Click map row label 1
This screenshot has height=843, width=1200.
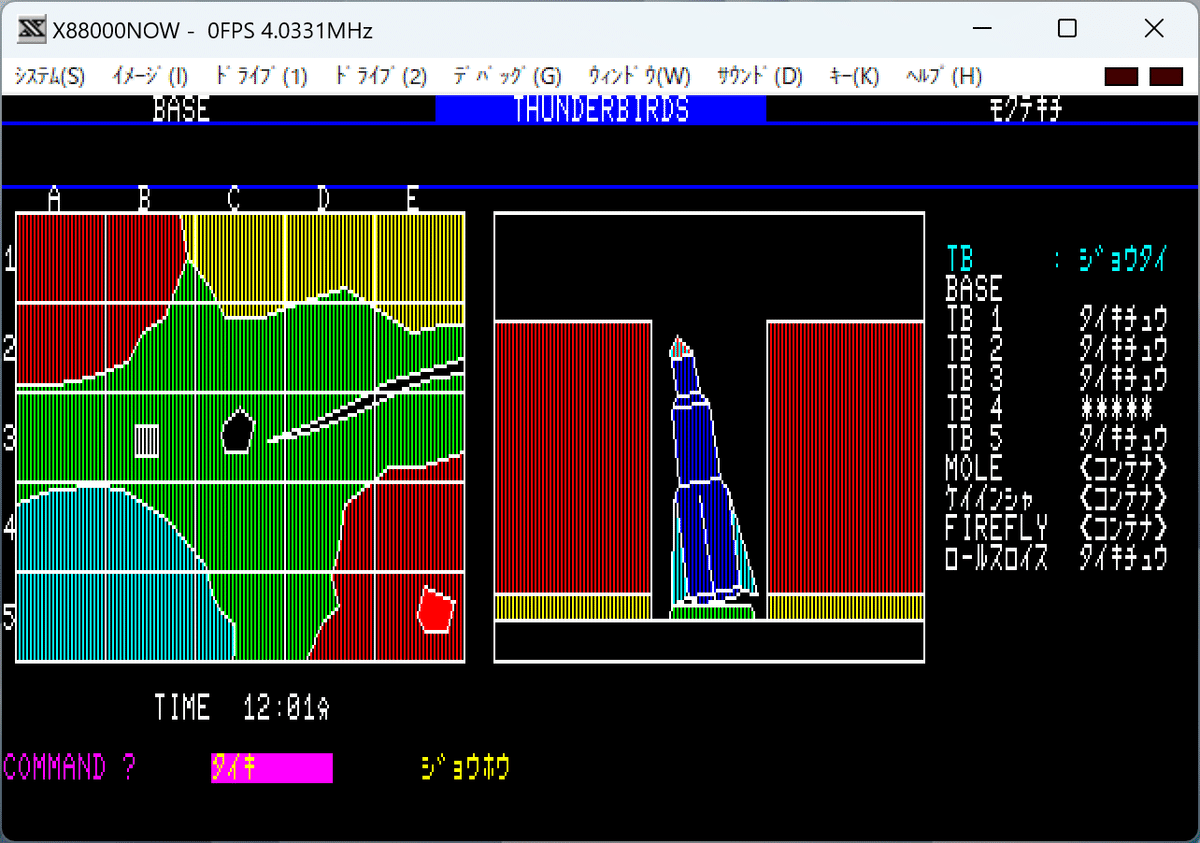point(10,259)
